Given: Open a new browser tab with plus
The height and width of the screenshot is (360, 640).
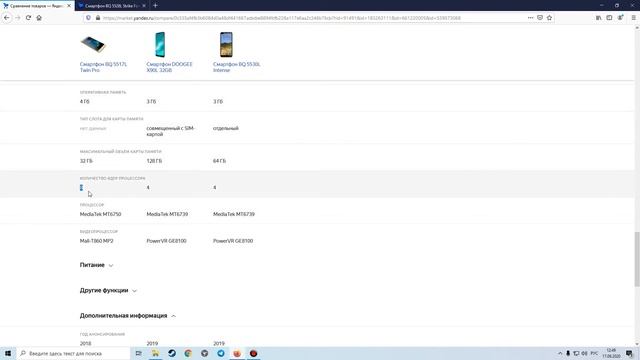Looking at the screenshot, I should point(156,6).
